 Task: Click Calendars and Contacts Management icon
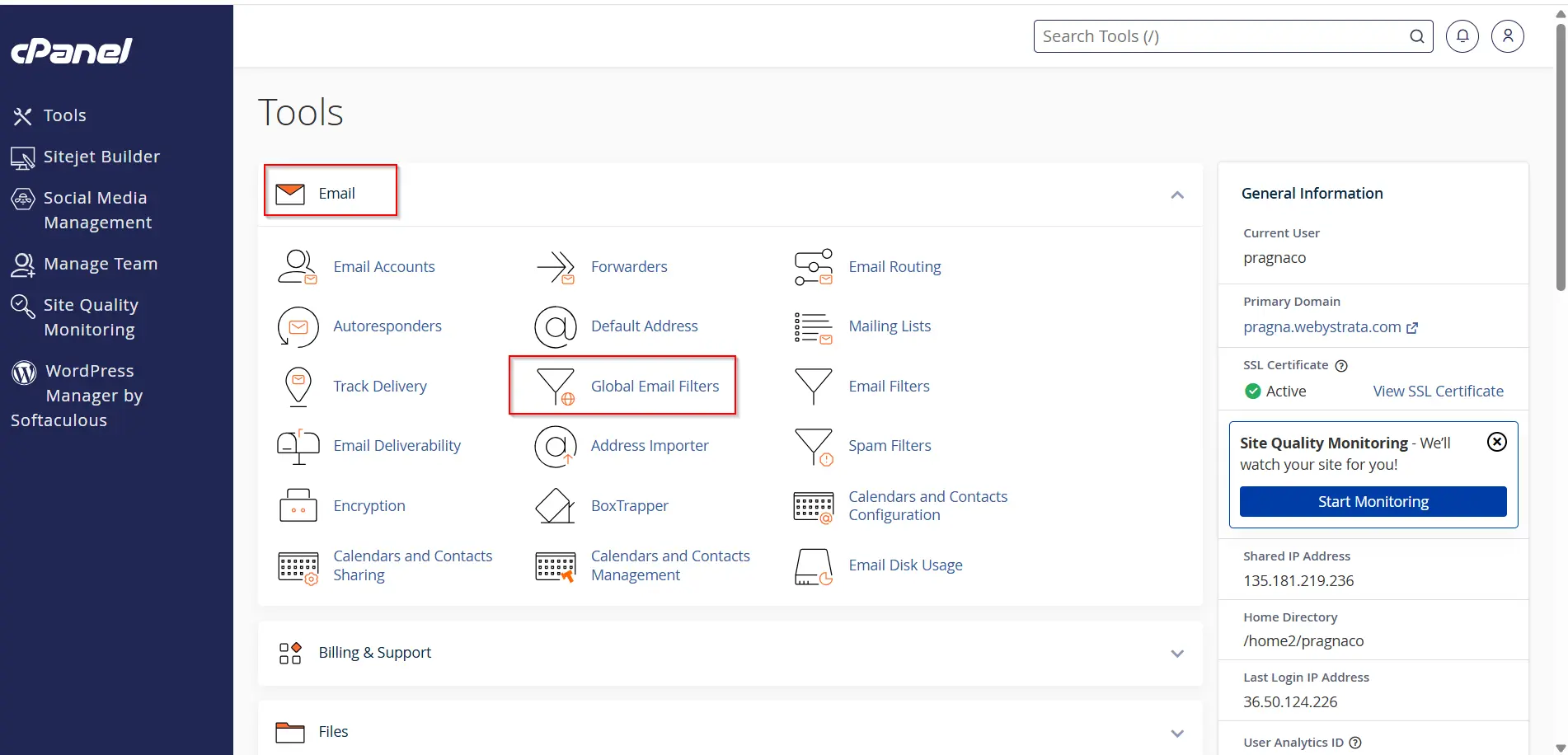(x=556, y=568)
